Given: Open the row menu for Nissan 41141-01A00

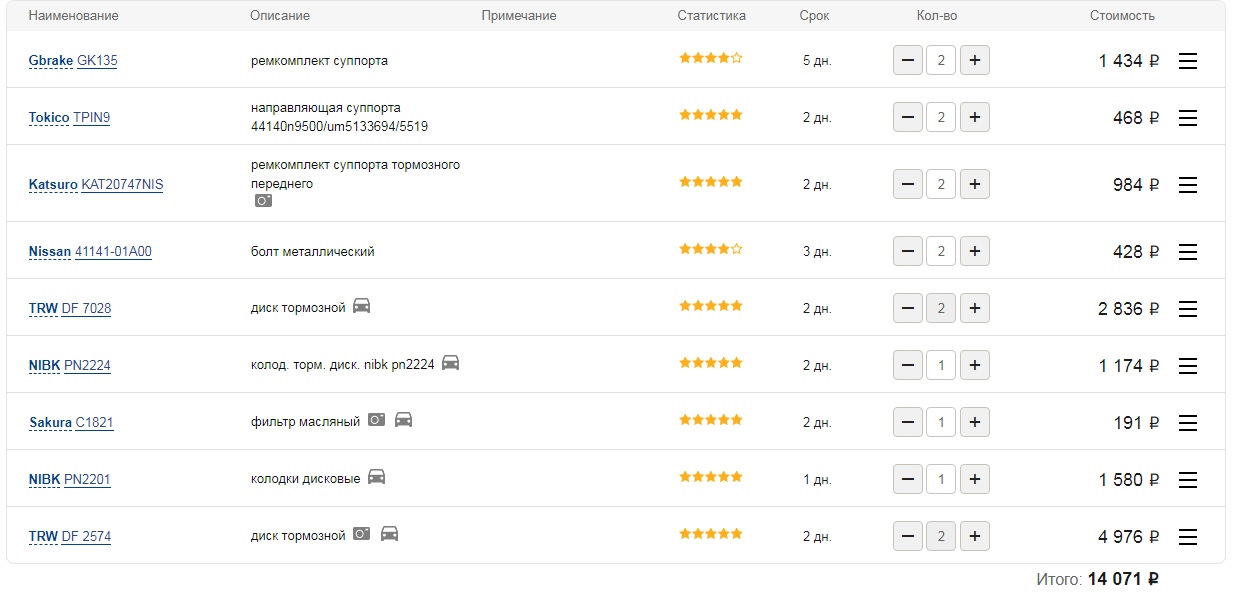Looking at the screenshot, I should 1188,252.
